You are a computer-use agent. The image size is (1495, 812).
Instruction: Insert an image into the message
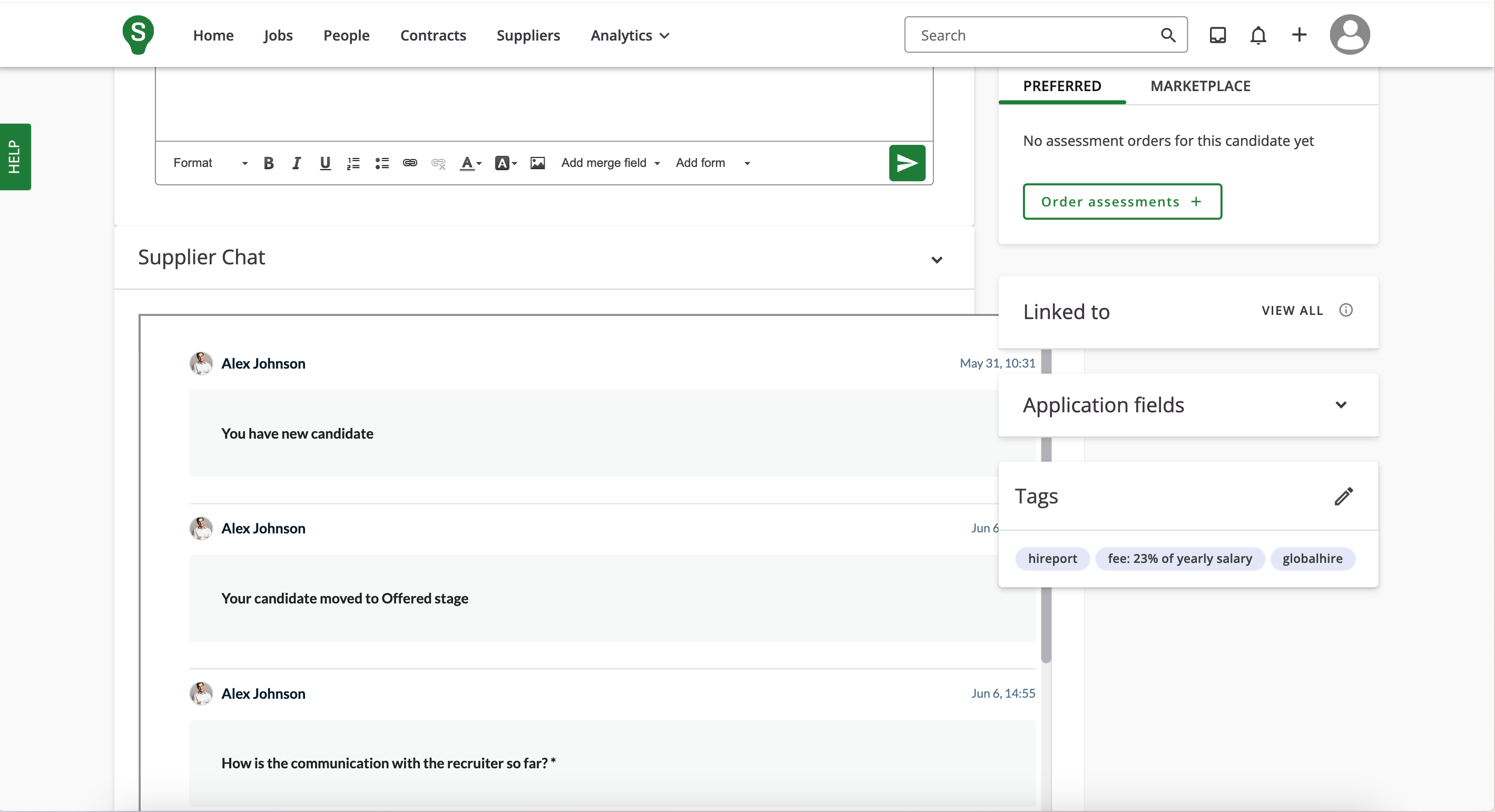coord(537,163)
